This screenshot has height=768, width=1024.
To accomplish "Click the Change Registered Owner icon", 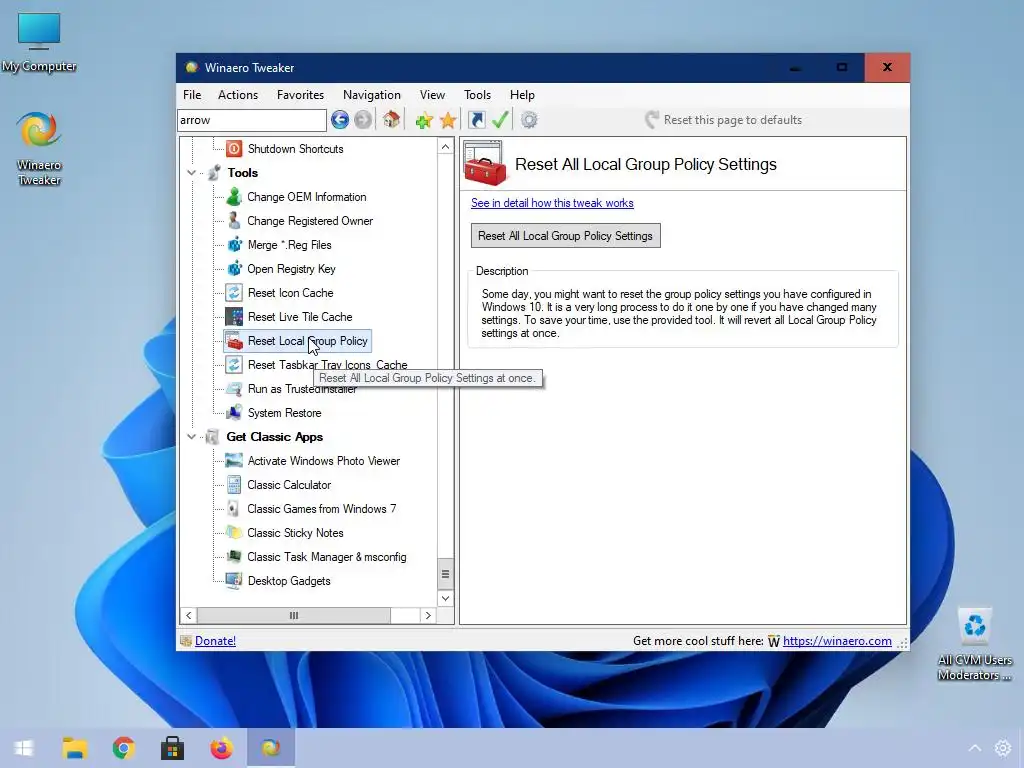I will [234, 221].
